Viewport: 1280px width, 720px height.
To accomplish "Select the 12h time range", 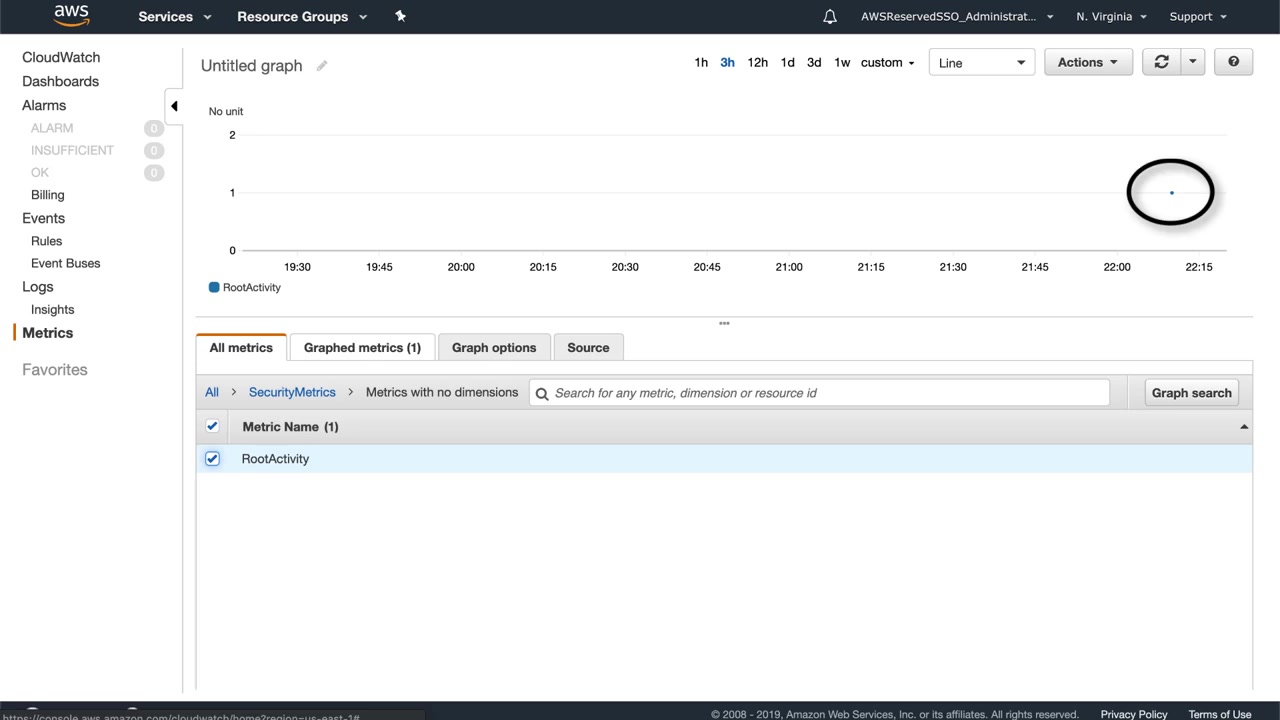I will [758, 62].
